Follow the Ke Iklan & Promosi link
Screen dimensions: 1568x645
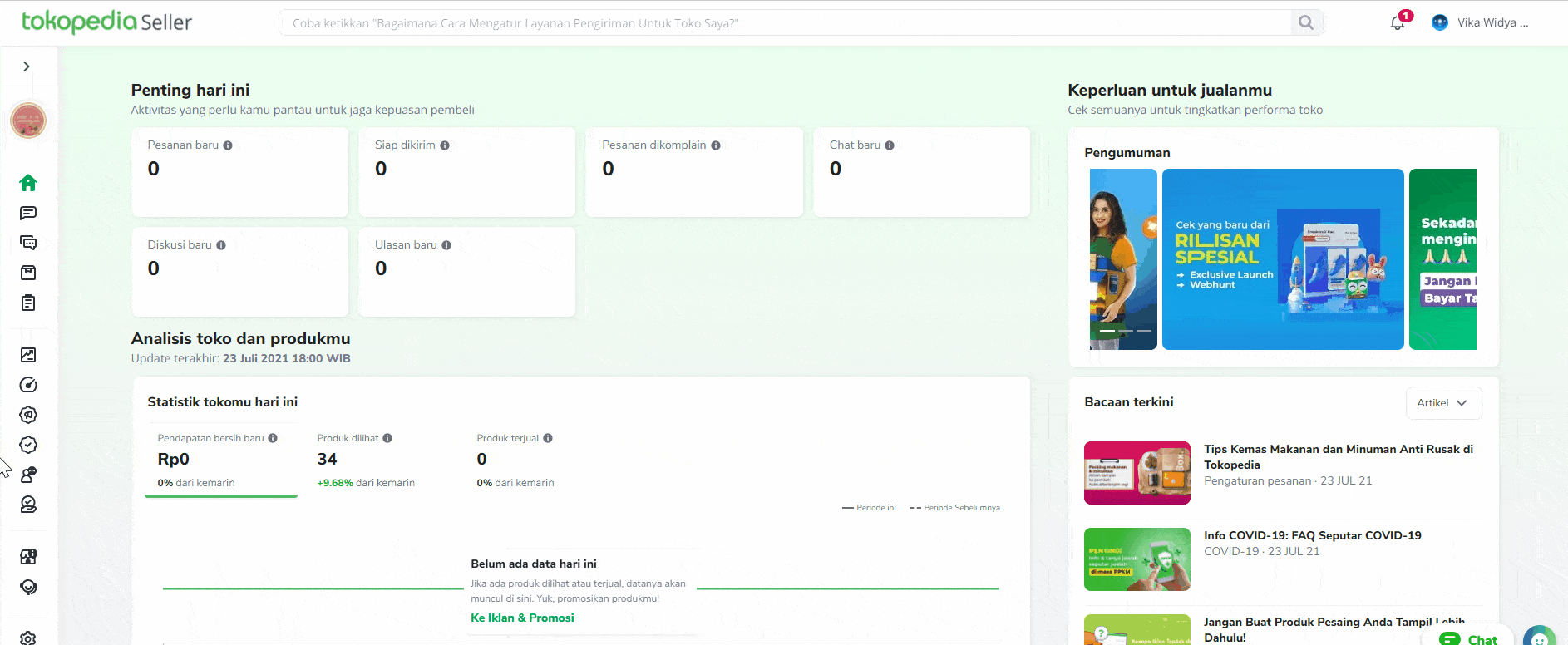click(x=522, y=618)
